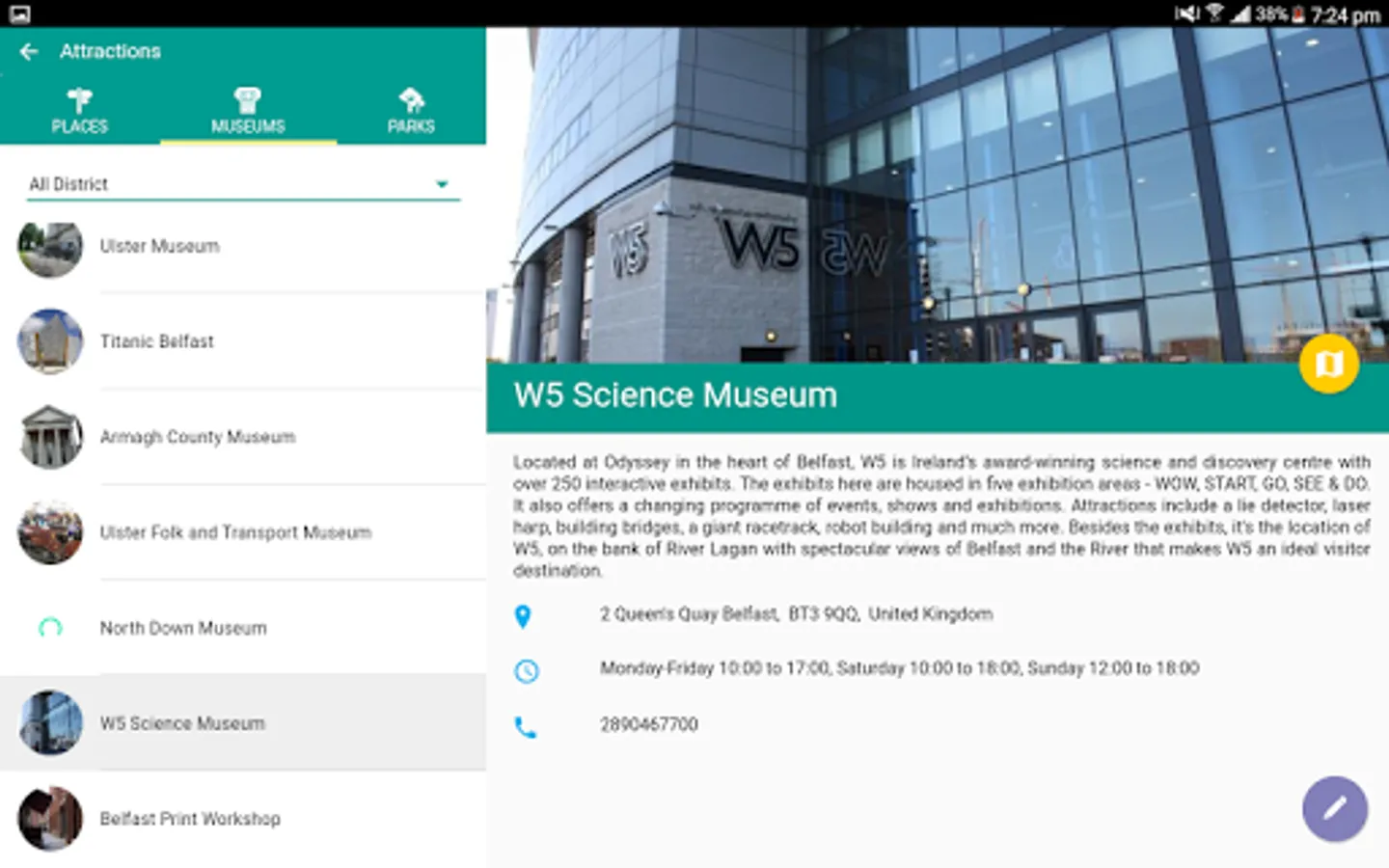Click the battery icon in status bar
Screen dimensions: 1389x868
[1298, 14]
